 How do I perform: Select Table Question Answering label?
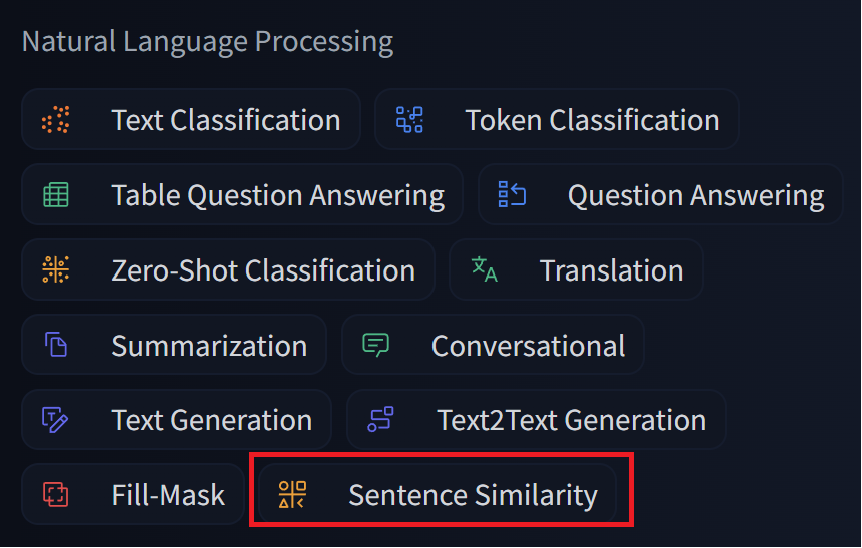tap(278, 196)
